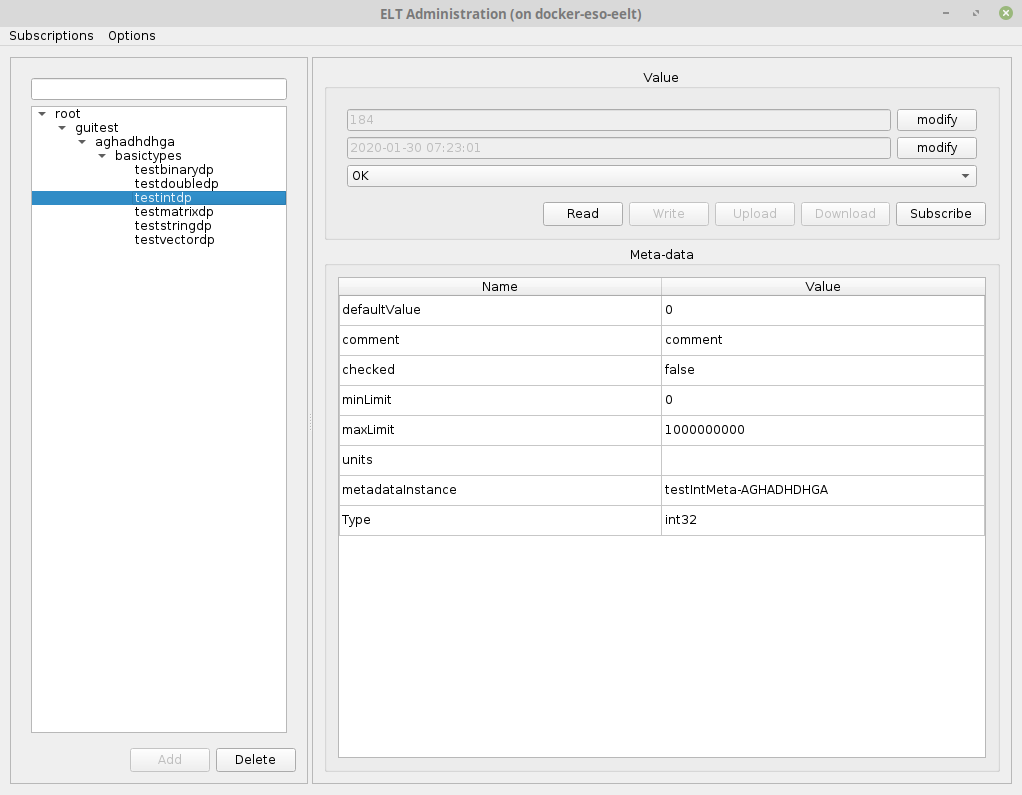Viewport: 1022px width, 795px height.
Task: Select testvectordp in the tree
Action: tap(174, 240)
